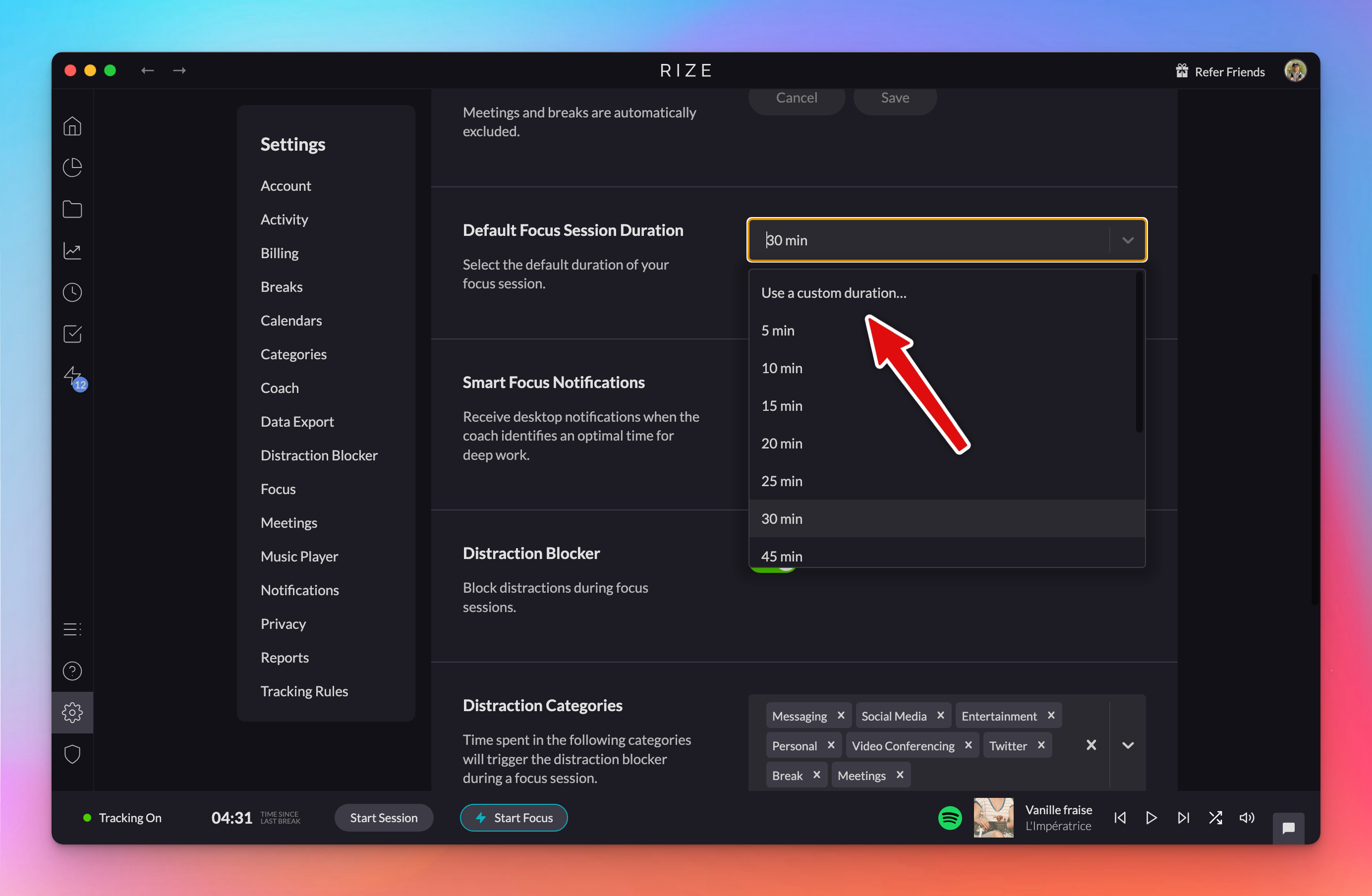Open Distraction Blocker settings in the menu

point(319,455)
